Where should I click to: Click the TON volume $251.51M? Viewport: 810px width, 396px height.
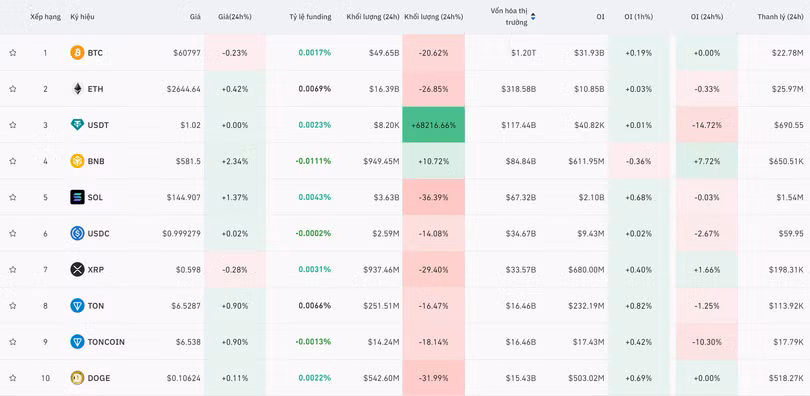pyautogui.click(x=381, y=306)
